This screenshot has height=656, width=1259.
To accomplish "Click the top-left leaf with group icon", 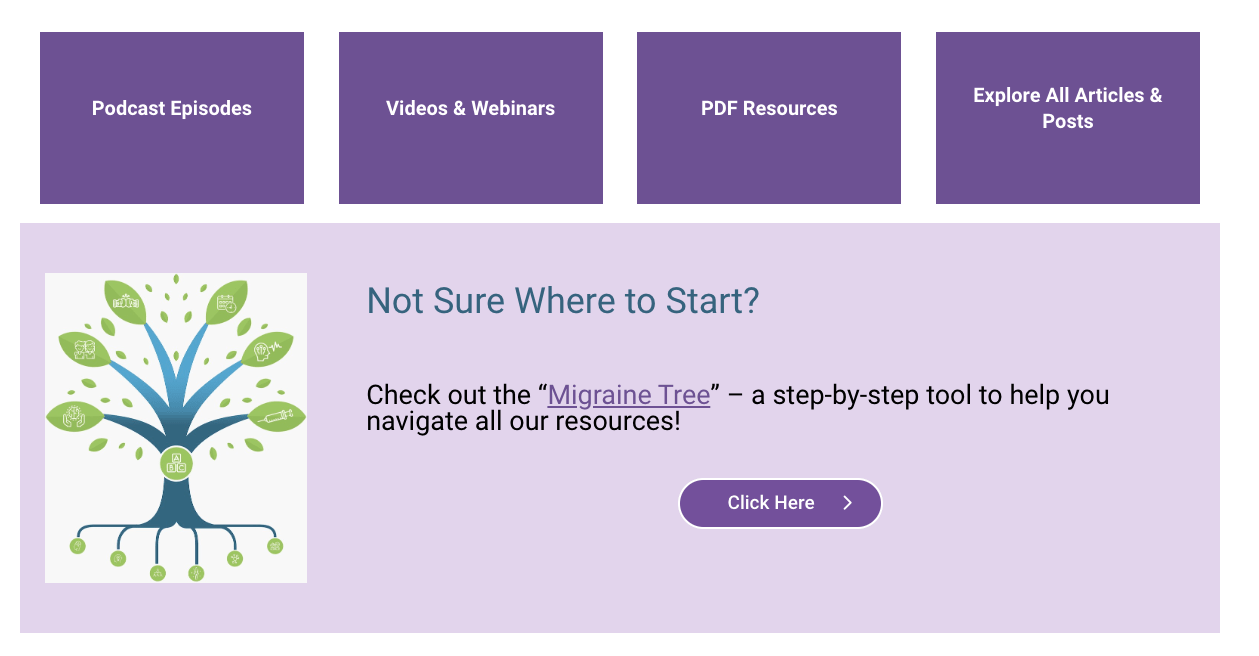I will [126, 300].
